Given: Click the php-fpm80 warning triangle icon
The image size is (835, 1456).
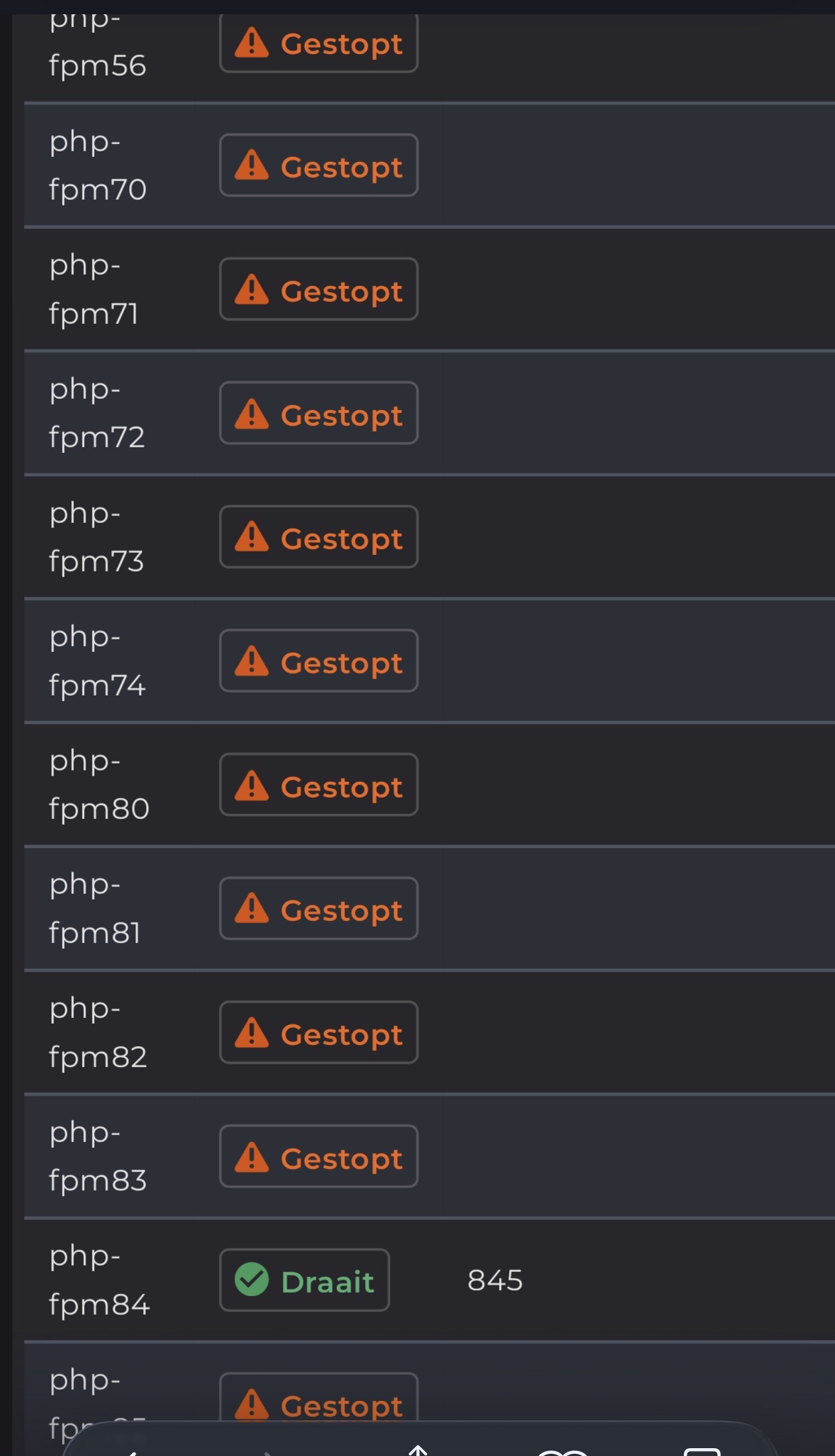Looking at the screenshot, I should pos(252,785).
